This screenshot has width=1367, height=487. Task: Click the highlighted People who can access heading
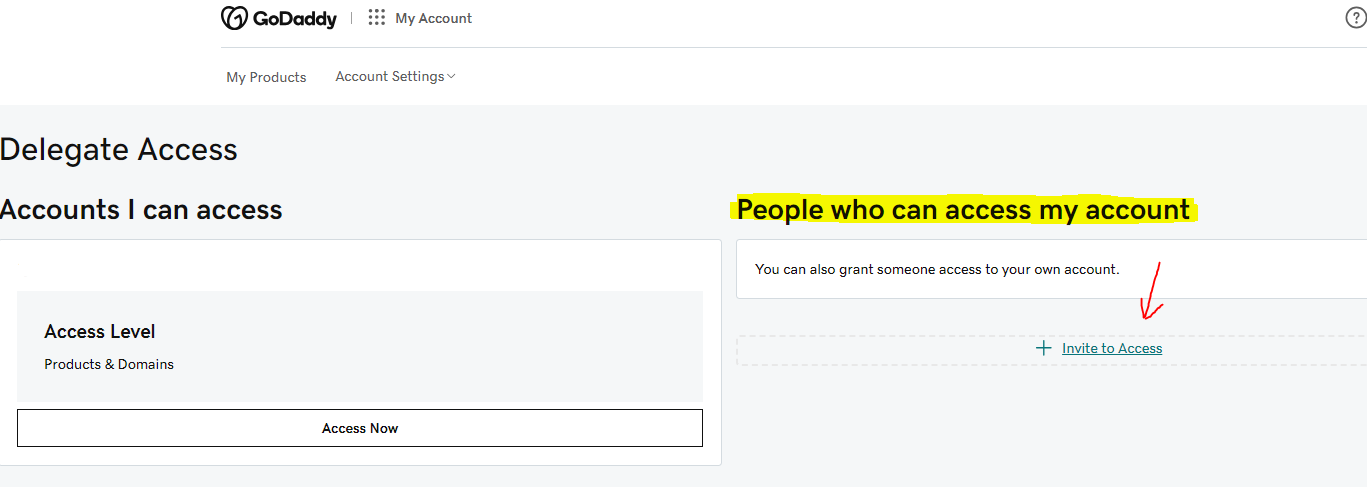(964, 210)
